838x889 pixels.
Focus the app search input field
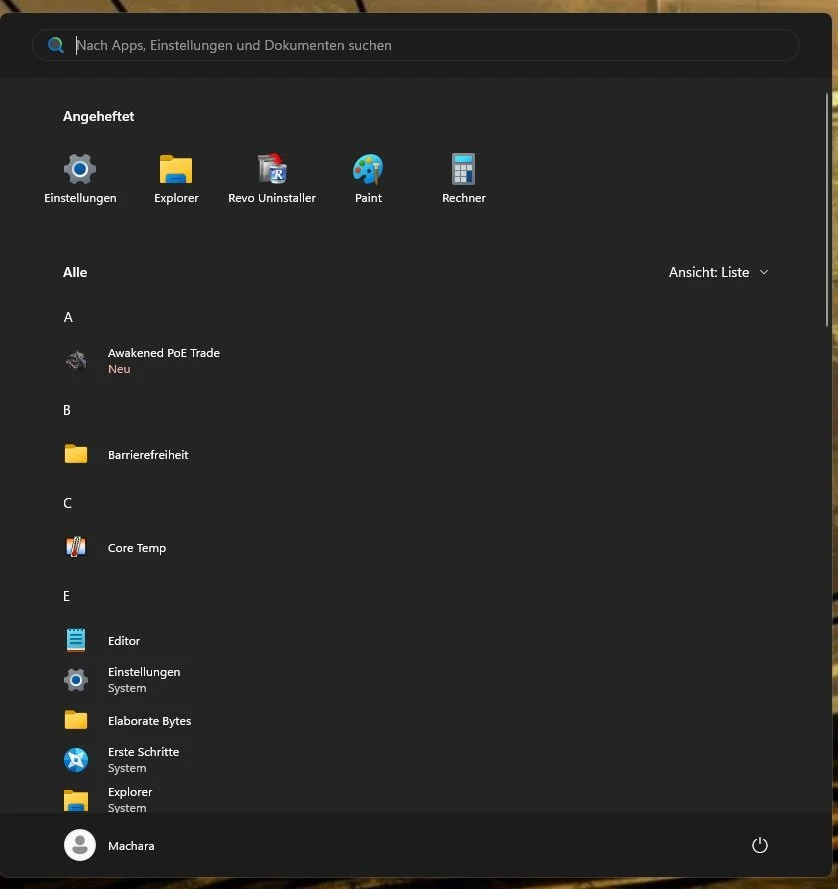click(x=416, y=45)
